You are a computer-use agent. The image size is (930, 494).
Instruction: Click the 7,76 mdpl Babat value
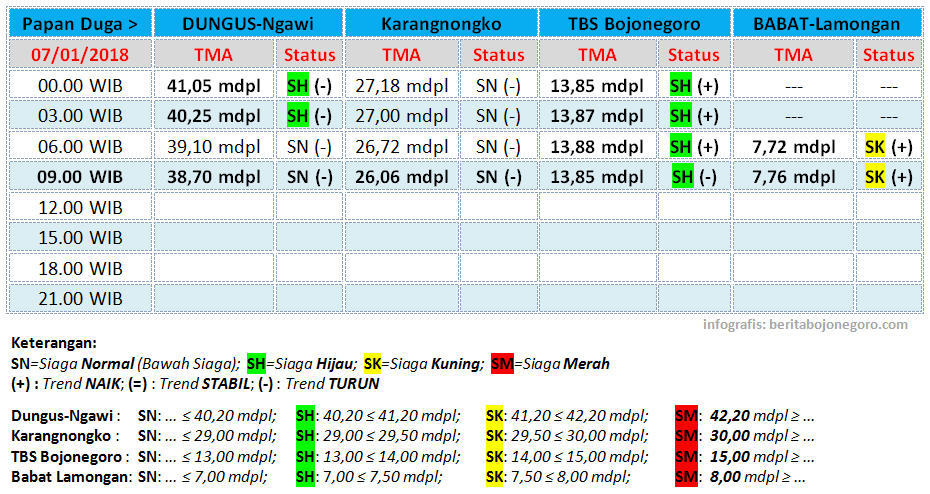click(793, 177)
